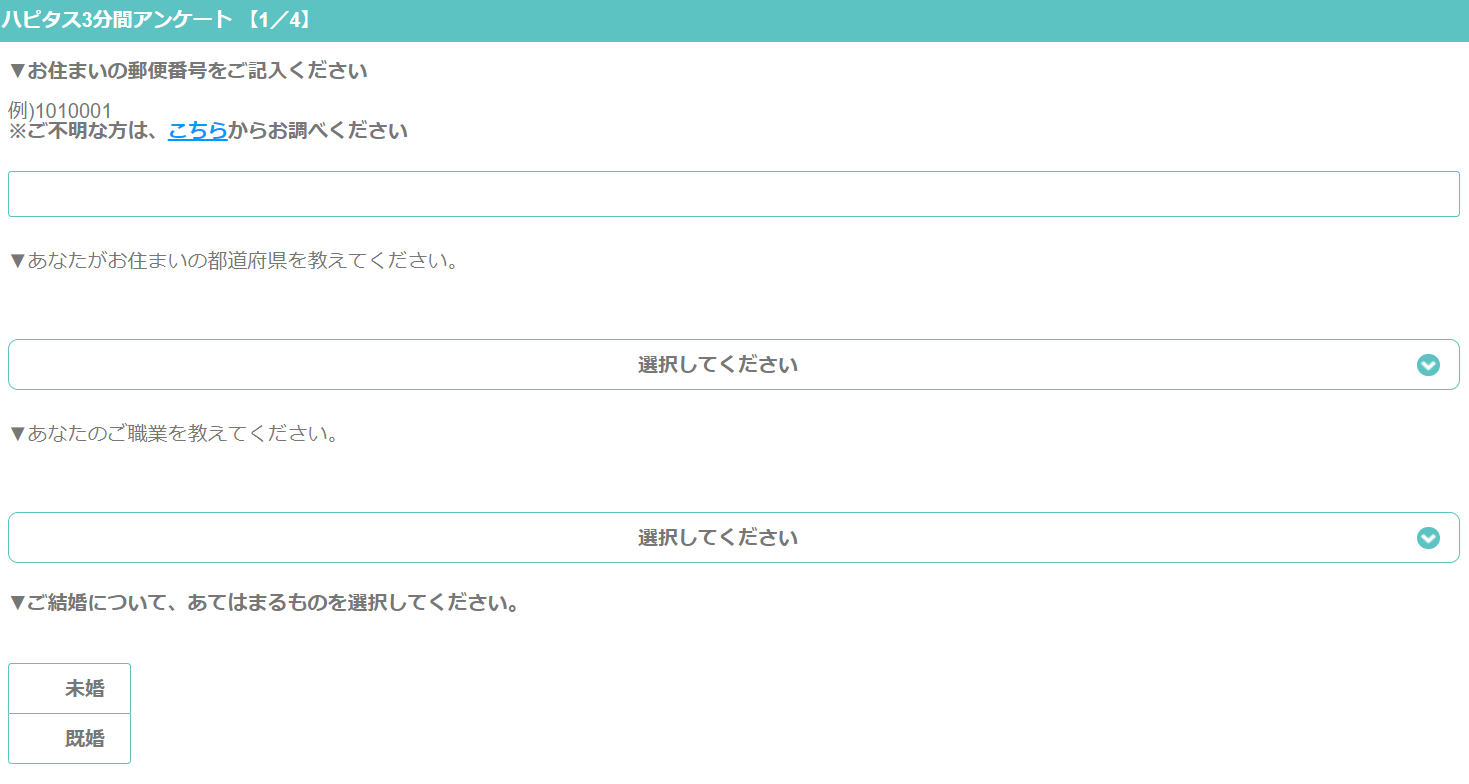Click the teal chevron icon on occupation dropdown
The height and width of the screenshot is (784, 1469).
pos(1428,538)
